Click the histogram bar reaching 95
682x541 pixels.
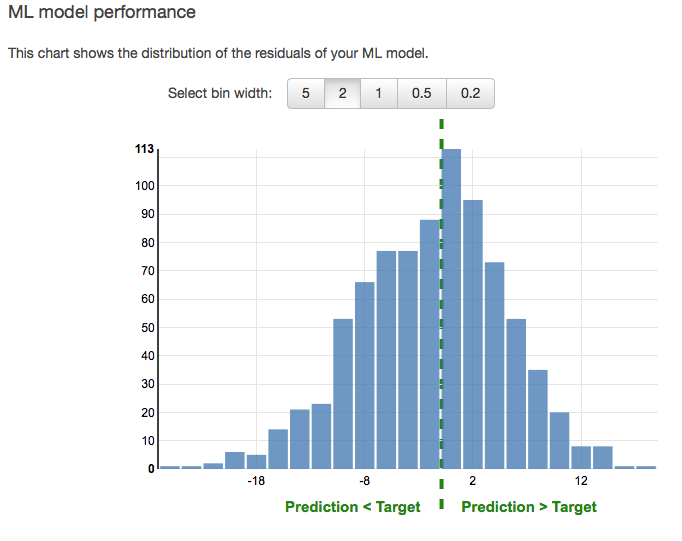473,334
